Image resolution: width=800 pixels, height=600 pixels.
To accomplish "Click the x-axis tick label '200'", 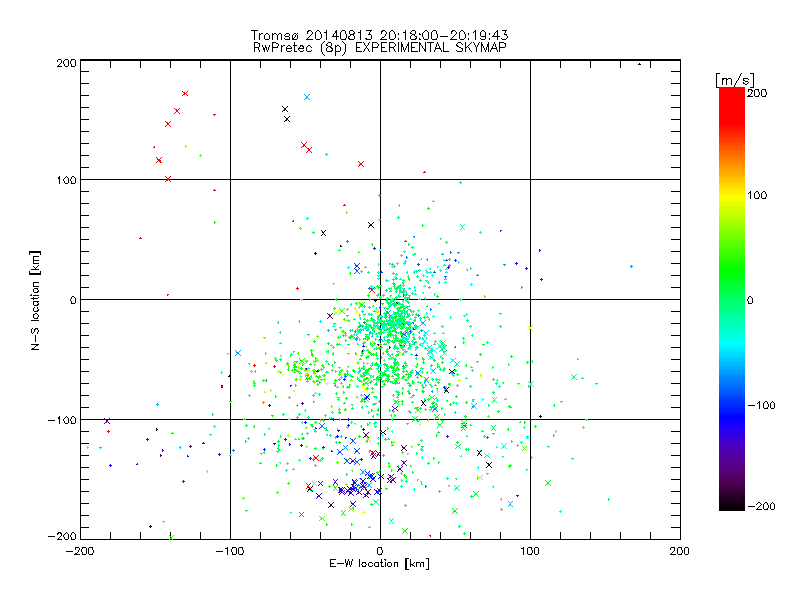I will [x=680, y=551].
